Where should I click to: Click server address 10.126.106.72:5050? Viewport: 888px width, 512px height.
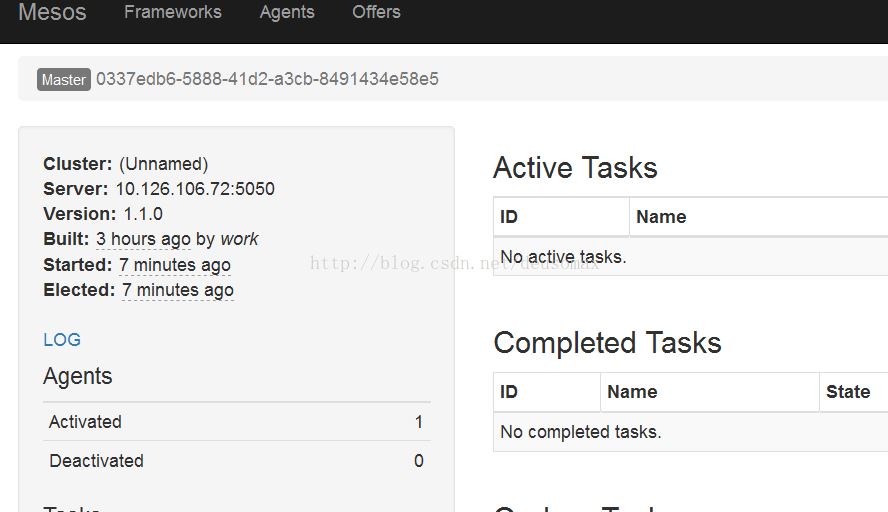coord(195,189)
